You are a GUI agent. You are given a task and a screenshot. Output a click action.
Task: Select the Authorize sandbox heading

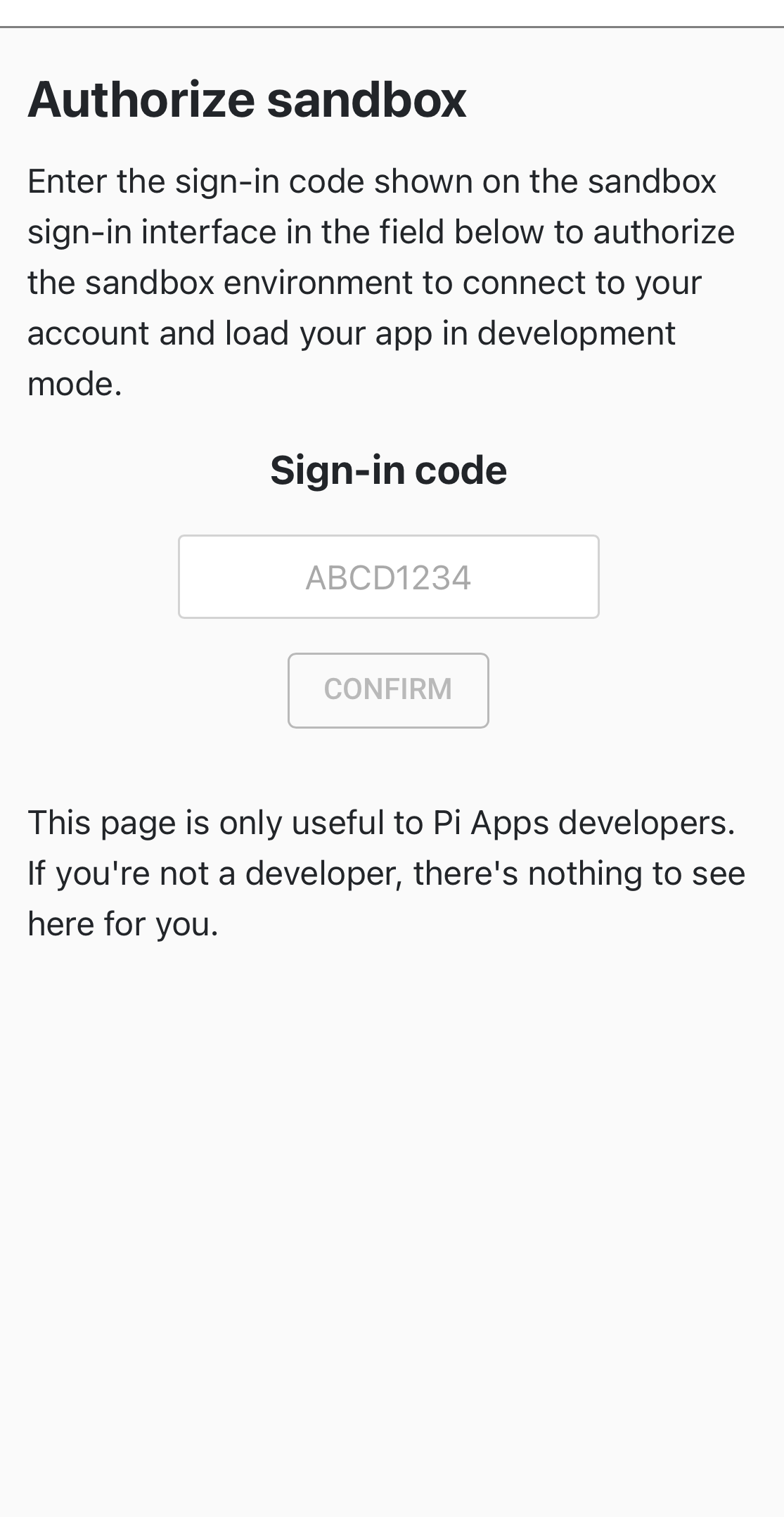[x=247, y=99]
